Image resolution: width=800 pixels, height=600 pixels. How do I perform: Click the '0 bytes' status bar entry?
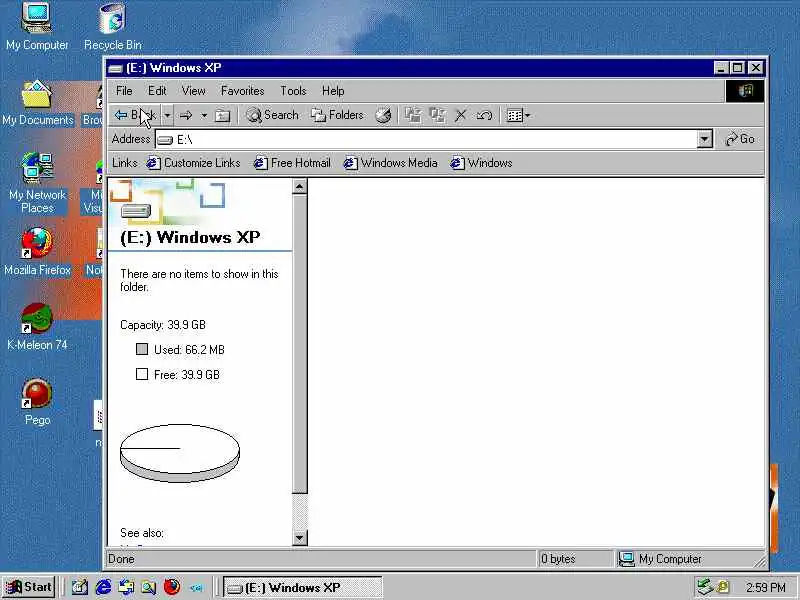click(558, 559)
